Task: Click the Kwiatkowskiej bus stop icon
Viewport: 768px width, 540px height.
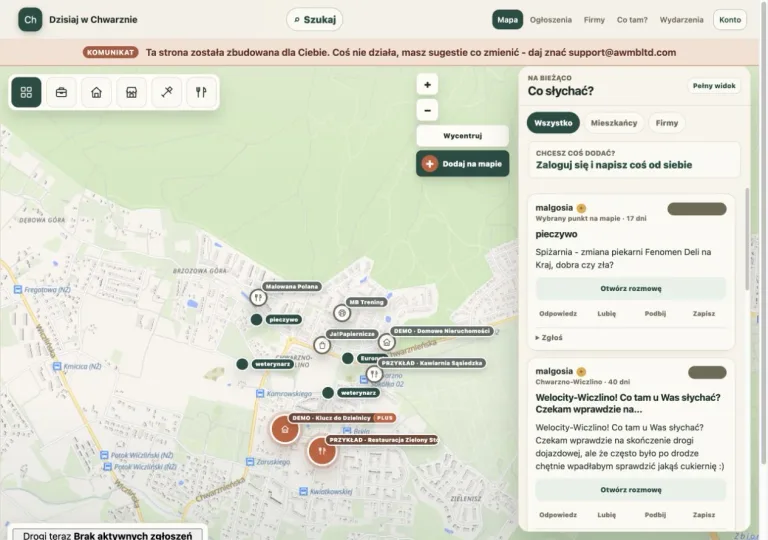Action: (303, 491)
